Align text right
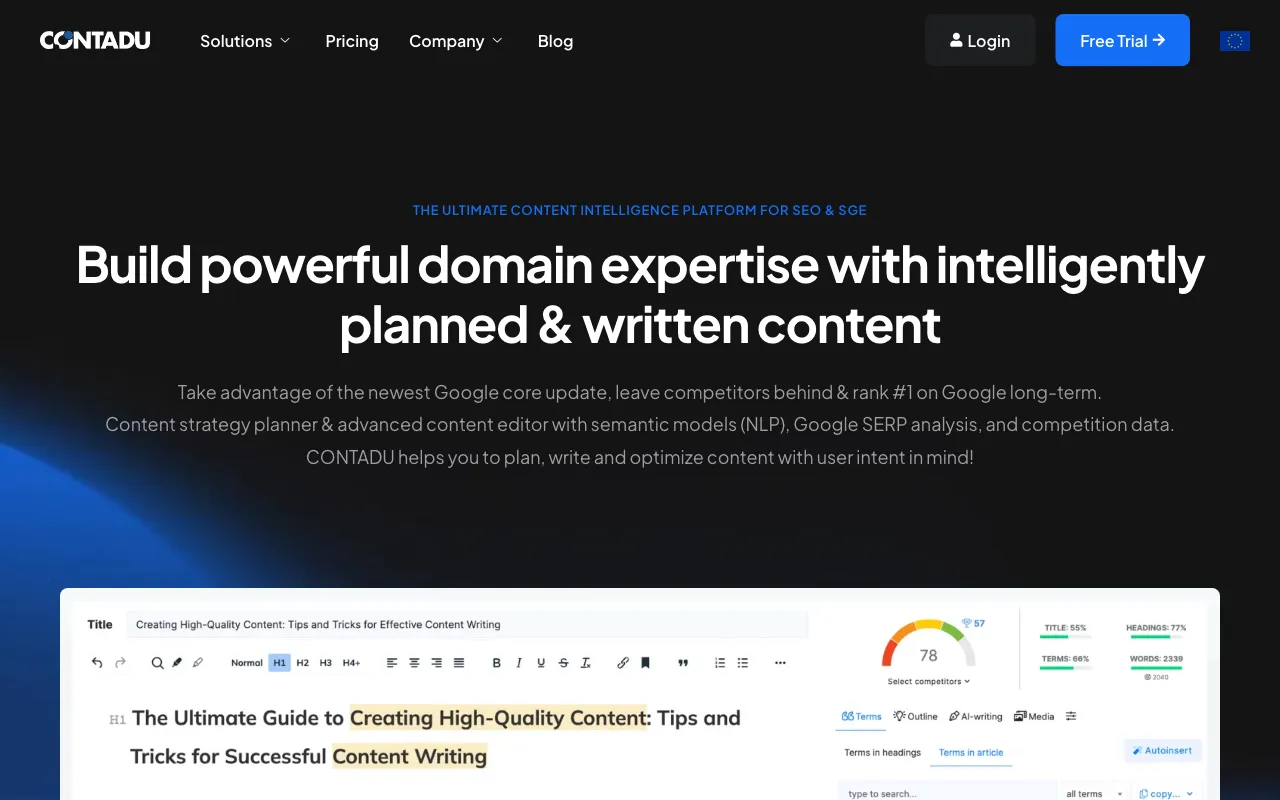 point(436,662)
